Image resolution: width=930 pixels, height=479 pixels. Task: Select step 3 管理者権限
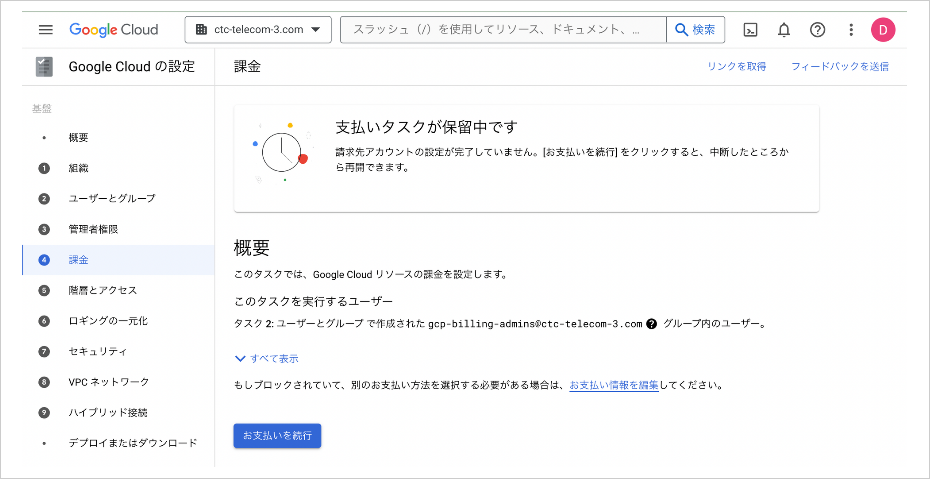119,229
